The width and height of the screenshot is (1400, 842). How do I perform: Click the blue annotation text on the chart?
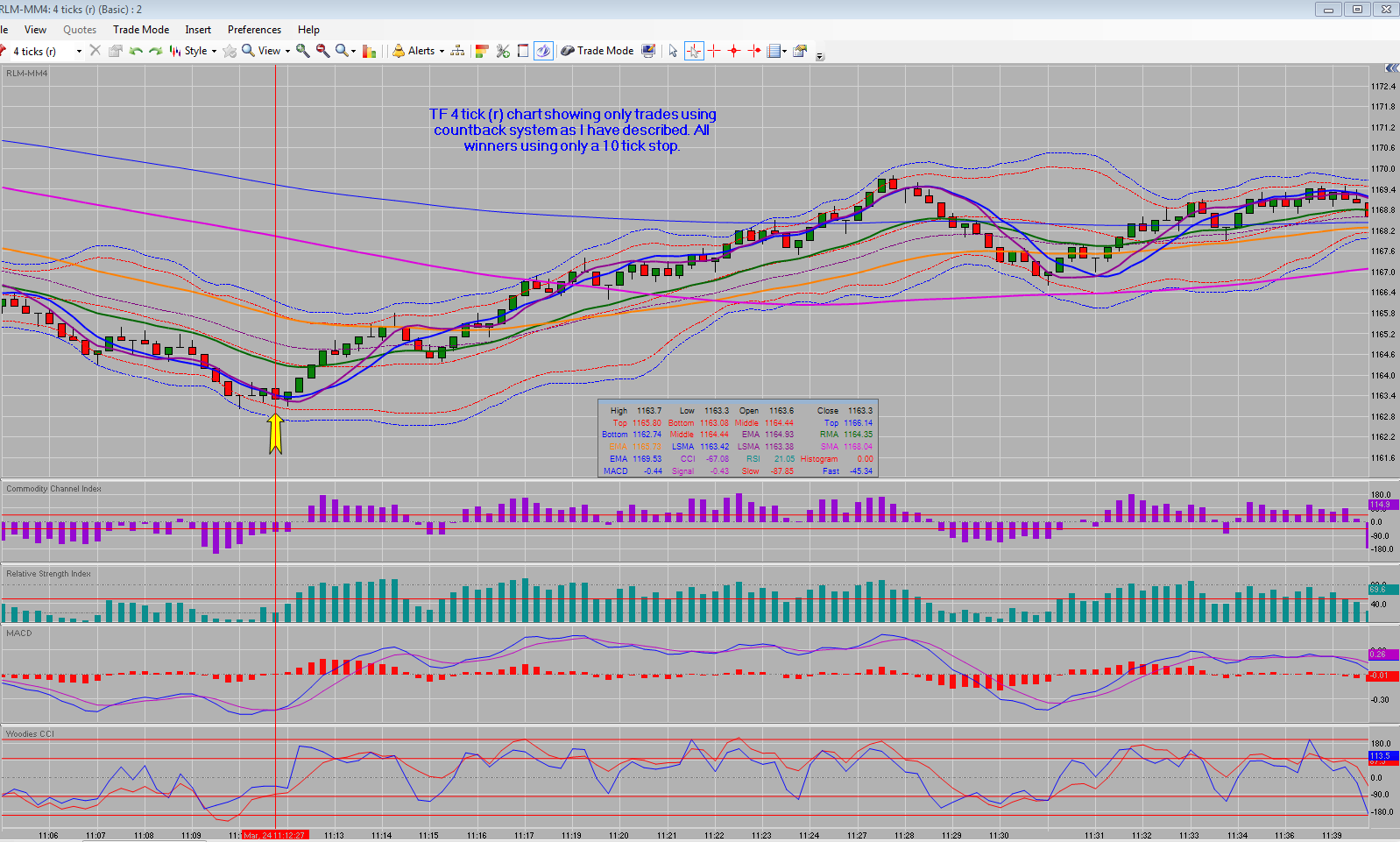click(573, 130)
